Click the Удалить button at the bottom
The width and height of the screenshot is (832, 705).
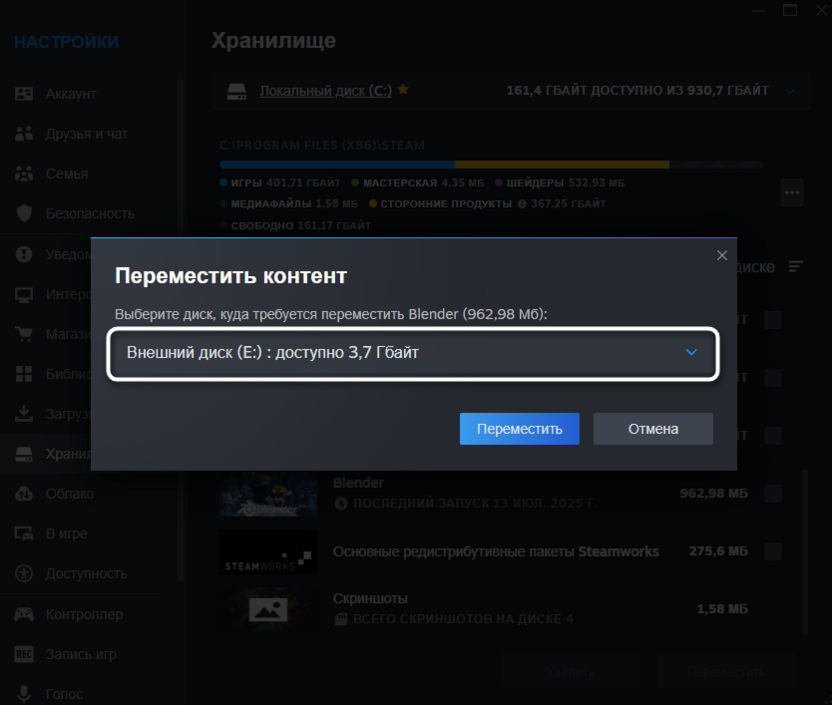point(570,672)
